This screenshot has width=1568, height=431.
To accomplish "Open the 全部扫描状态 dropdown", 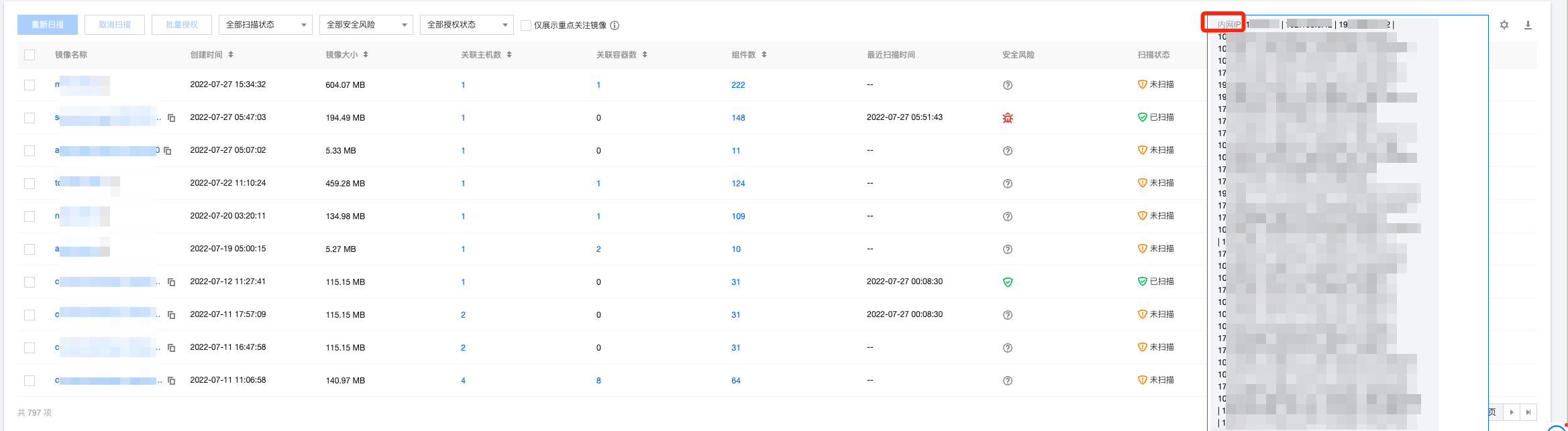I will [266, 25].
